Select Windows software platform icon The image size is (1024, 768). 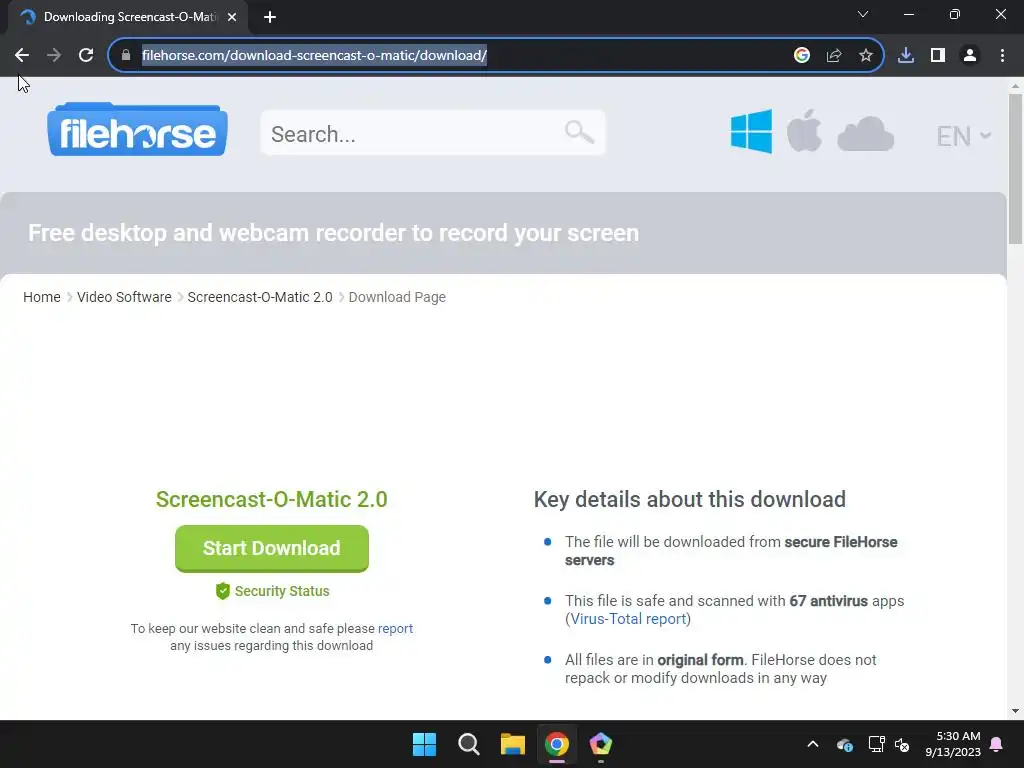point(751,131)
